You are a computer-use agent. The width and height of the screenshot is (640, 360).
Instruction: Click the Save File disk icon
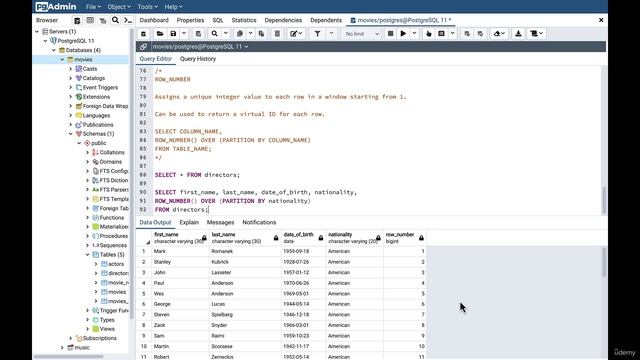click(173, 34)
